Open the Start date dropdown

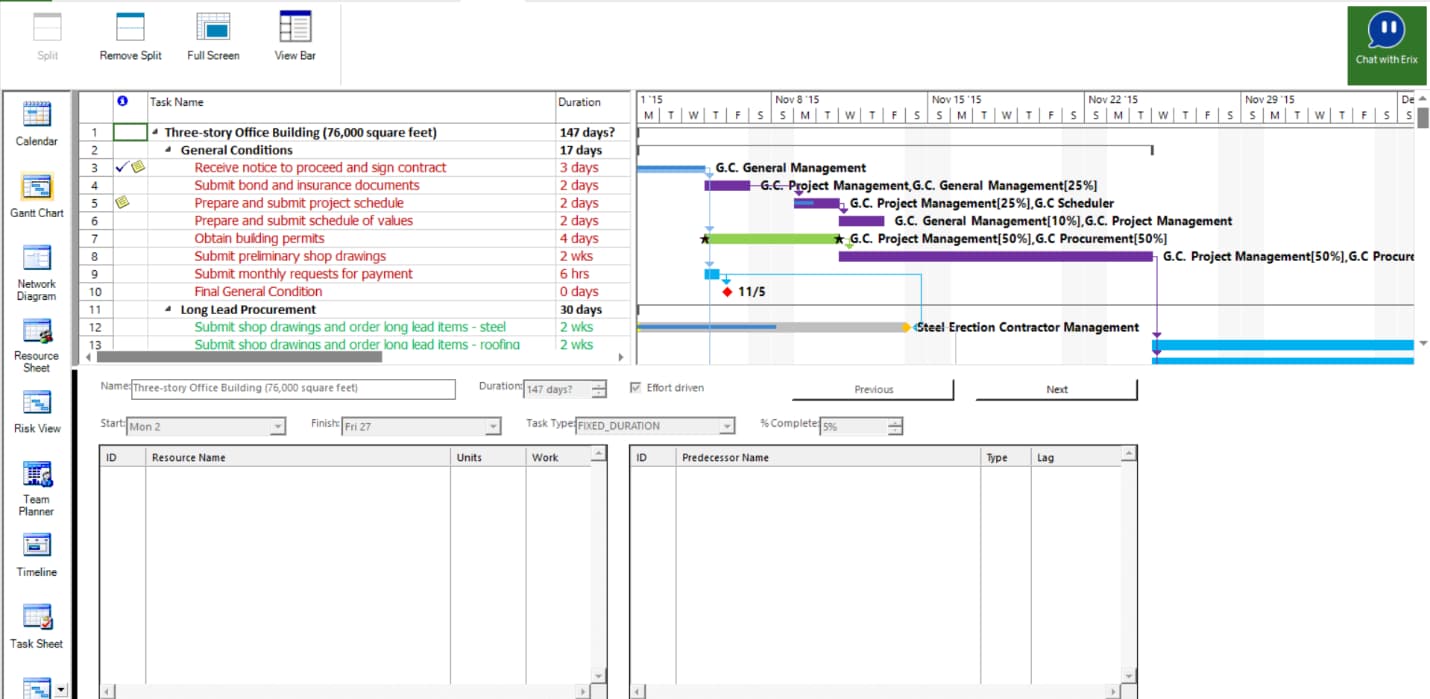(x=277, y=427)
